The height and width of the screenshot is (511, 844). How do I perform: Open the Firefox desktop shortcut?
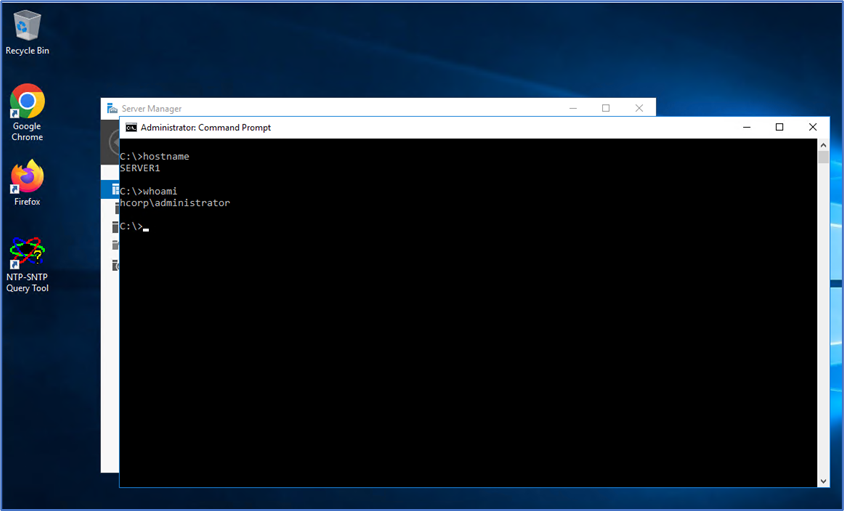(x=27, y=180)
